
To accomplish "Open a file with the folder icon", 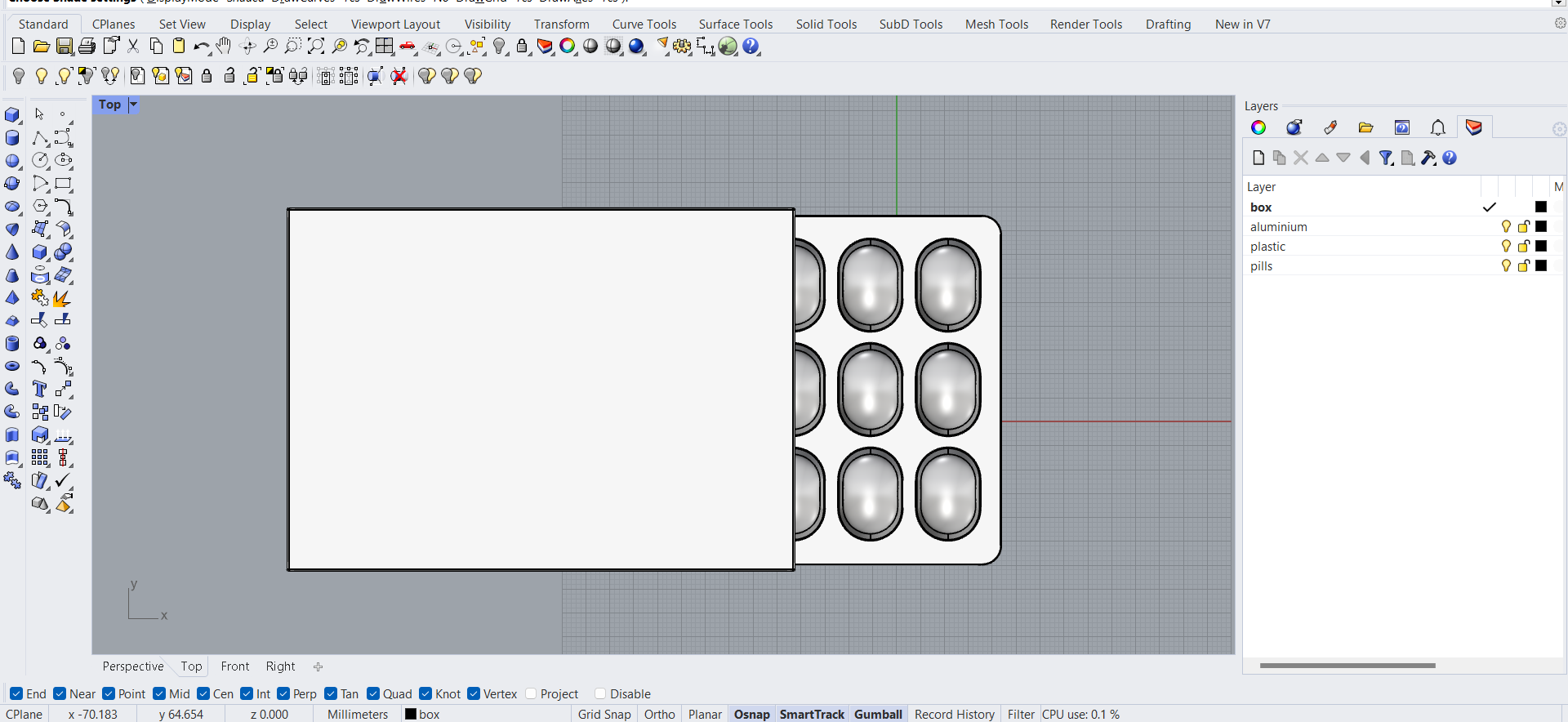I will point(41,47).
